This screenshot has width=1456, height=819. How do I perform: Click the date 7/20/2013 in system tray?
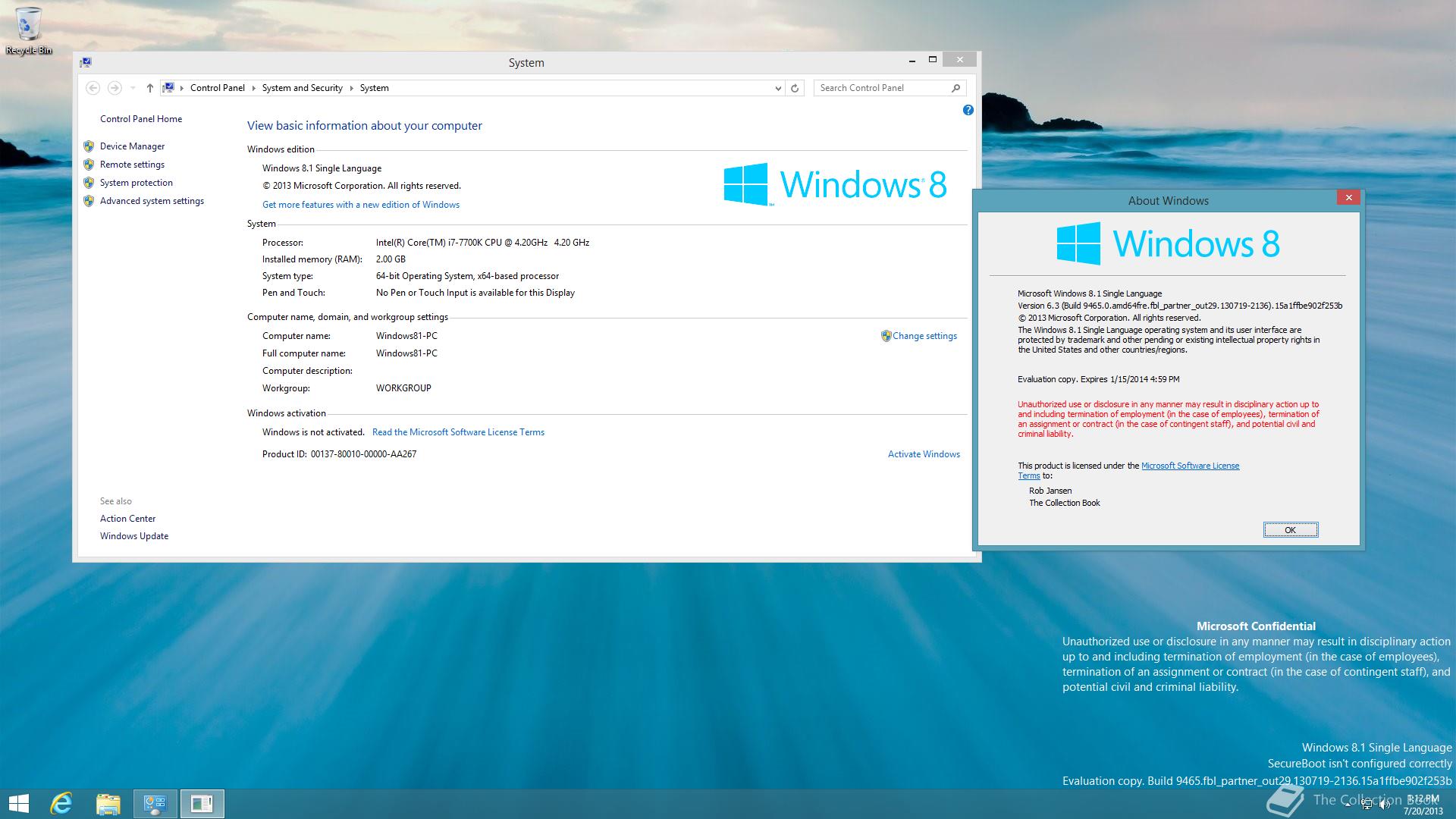pos(1423,811)
